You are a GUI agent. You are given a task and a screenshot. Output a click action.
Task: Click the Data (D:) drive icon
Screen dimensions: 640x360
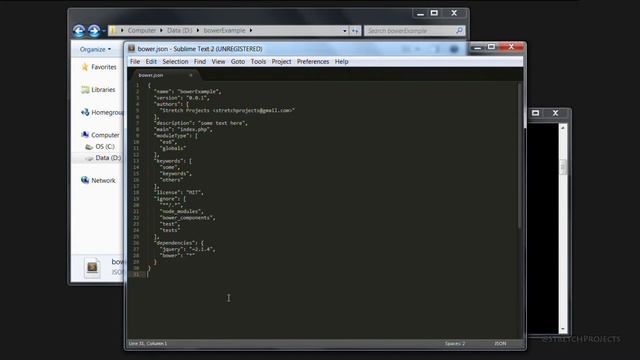coord(89,158)
